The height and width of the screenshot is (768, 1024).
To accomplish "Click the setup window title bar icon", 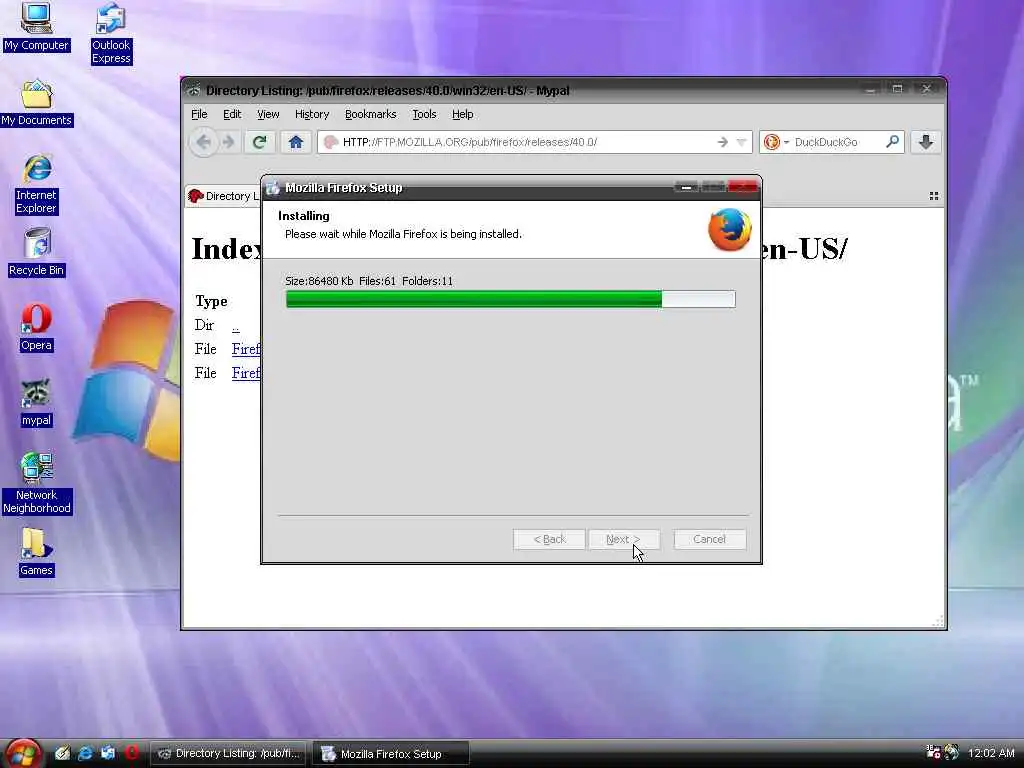I will (273, 188).
